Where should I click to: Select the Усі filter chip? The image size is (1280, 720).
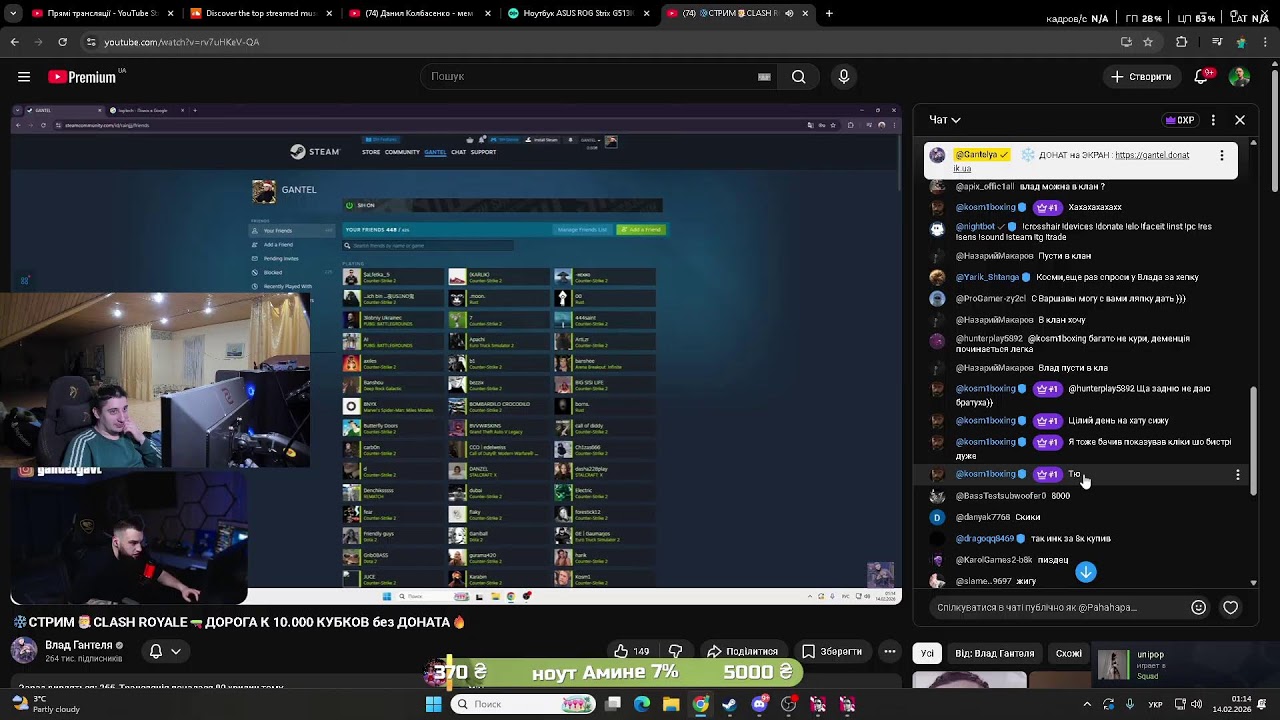pyautogui.click(x=927, y=653)
